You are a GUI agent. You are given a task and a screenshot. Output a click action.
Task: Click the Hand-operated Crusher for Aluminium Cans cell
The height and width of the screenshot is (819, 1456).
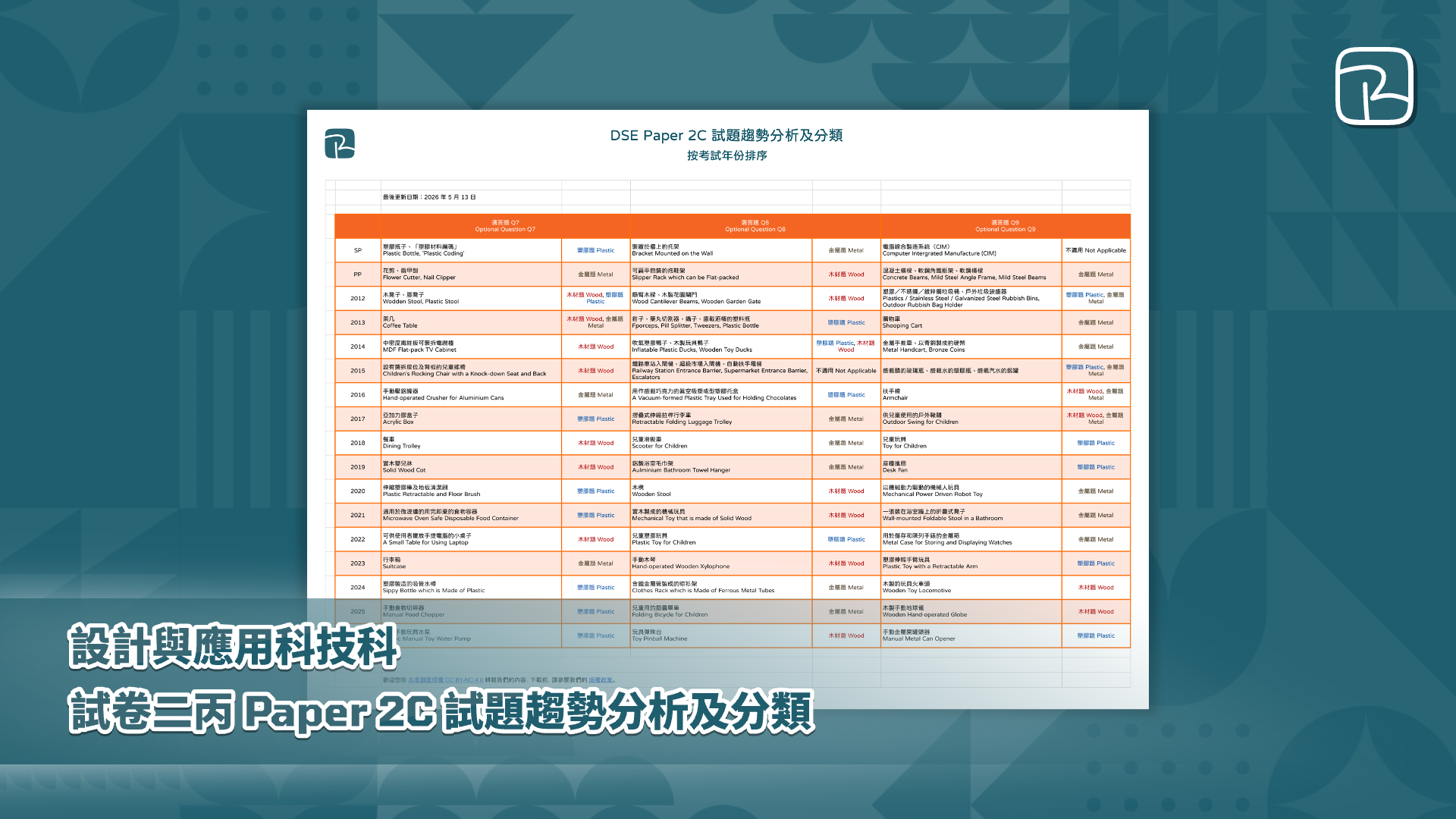click(471, 394)
